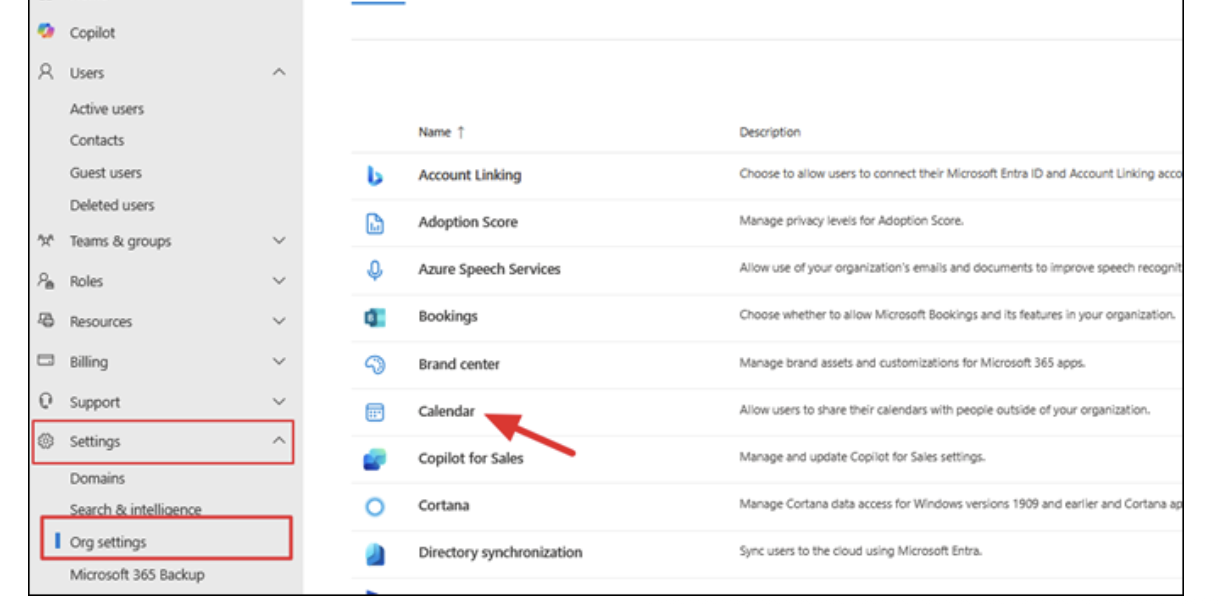Click the Copilot for Sales icon
Screen dimensions: 1218x604
(x=375, y=459)
